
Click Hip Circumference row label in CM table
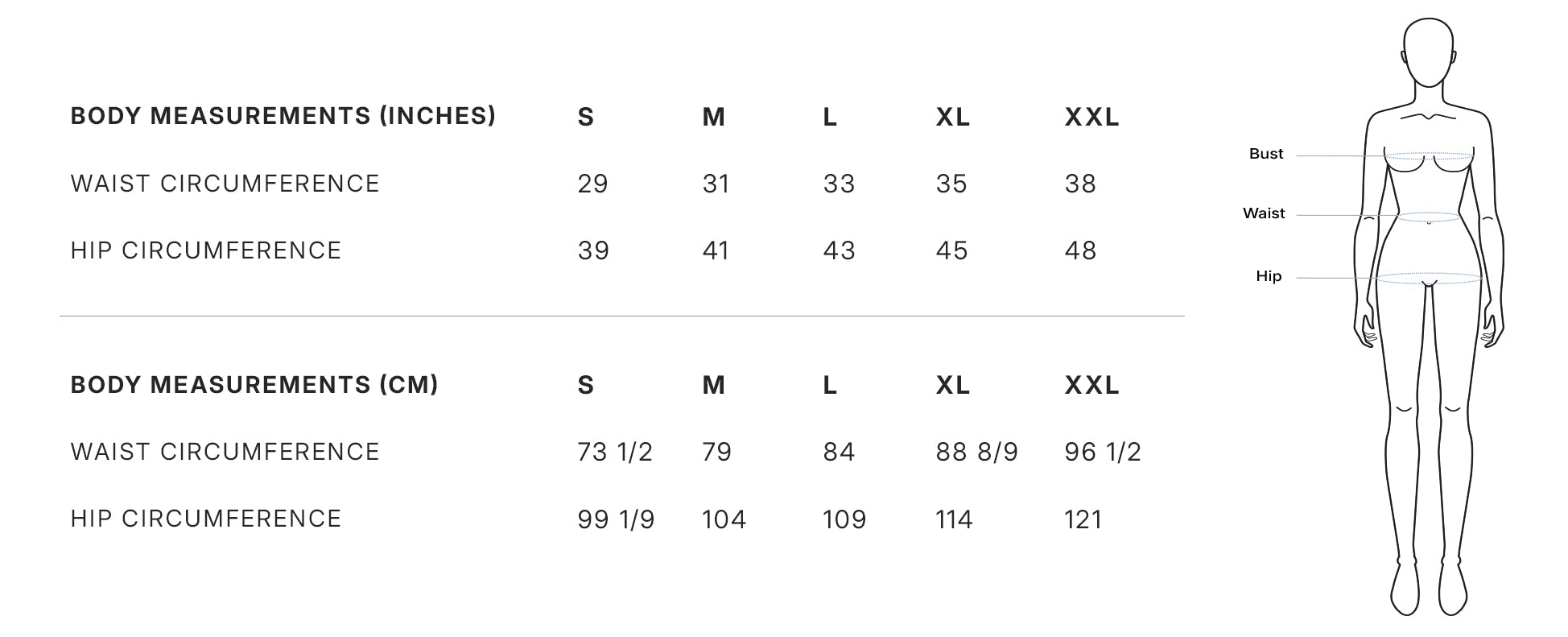coord(205,519)
